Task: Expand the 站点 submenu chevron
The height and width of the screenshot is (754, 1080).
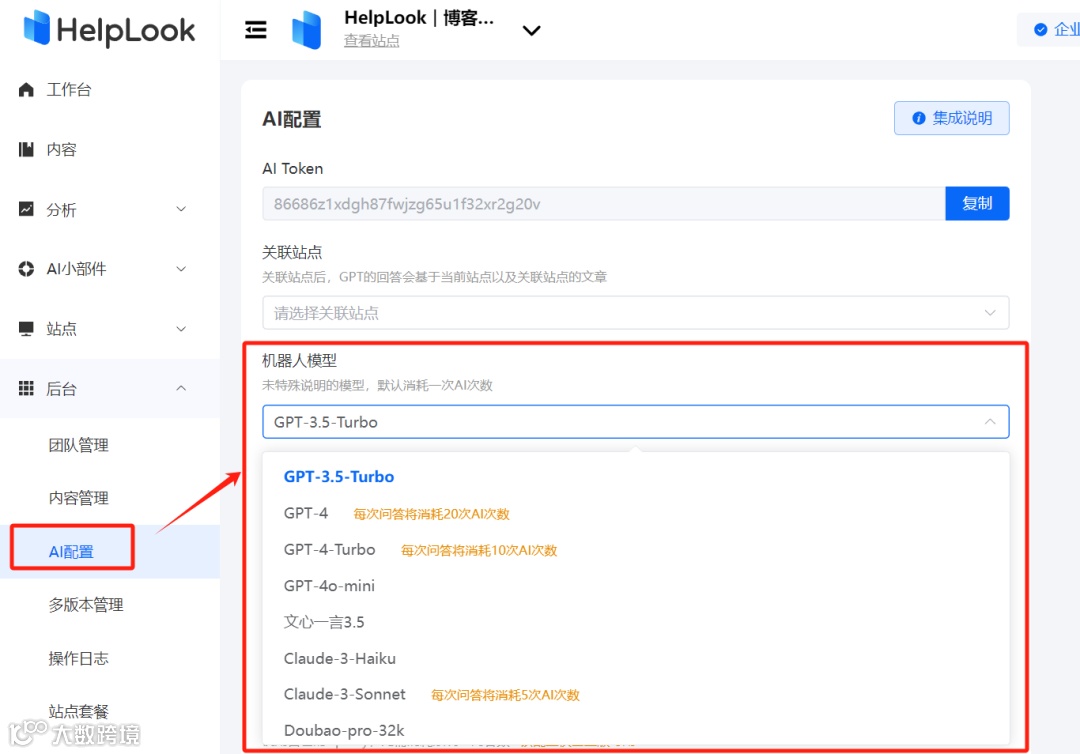Action: (x=181, y=328)
